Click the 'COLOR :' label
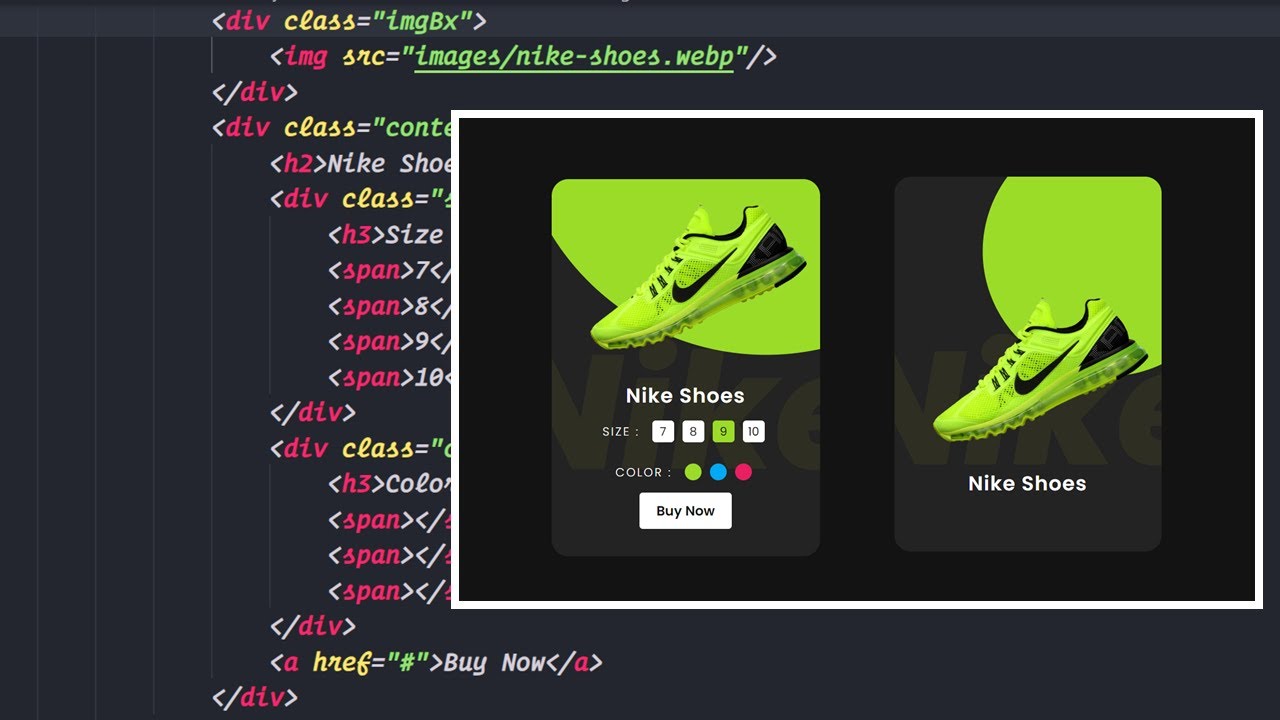1280x720 pixels. [x=644, y=472]
